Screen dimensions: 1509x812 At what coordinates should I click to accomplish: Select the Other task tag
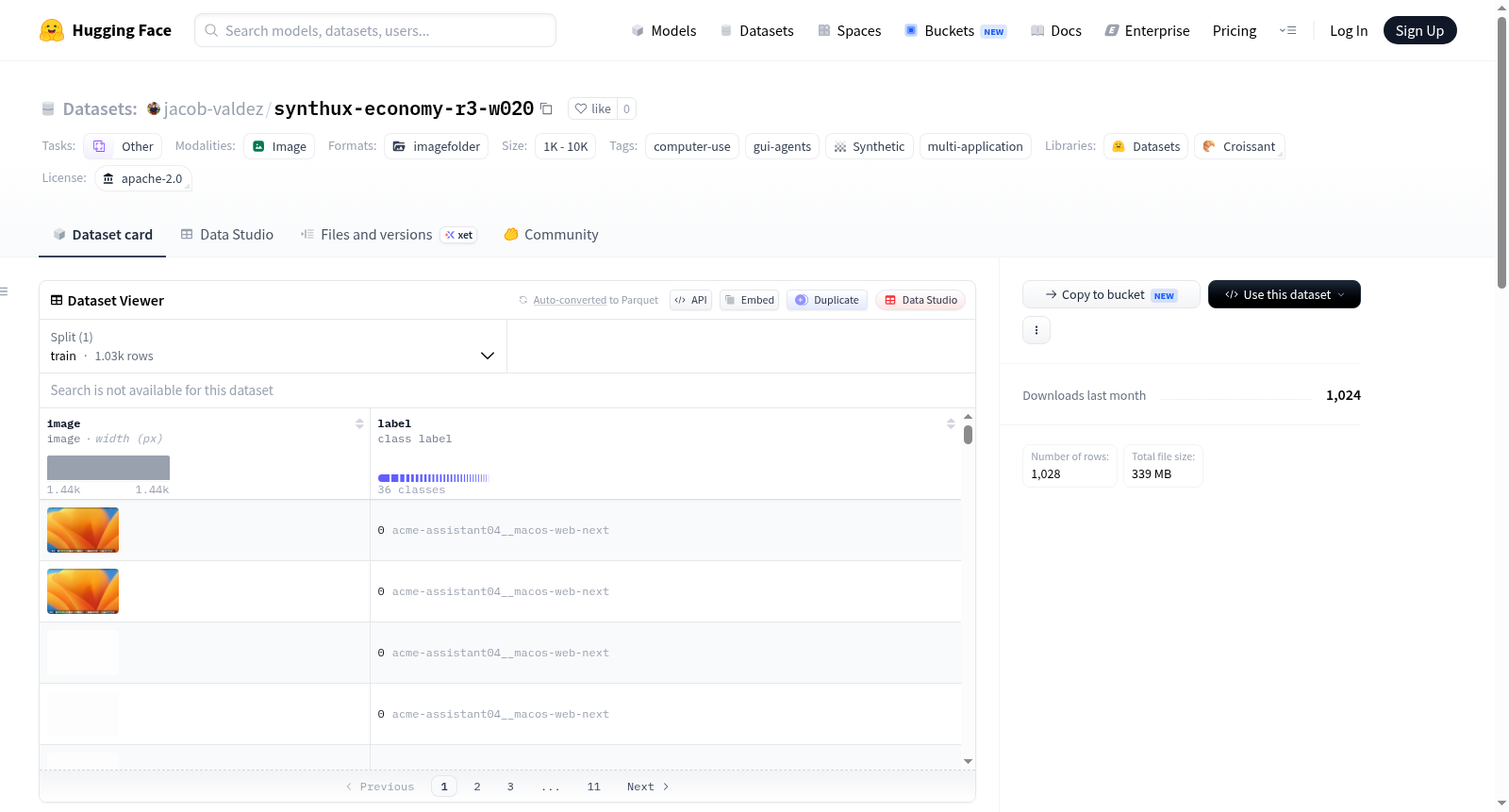click(x=123, y=146)
